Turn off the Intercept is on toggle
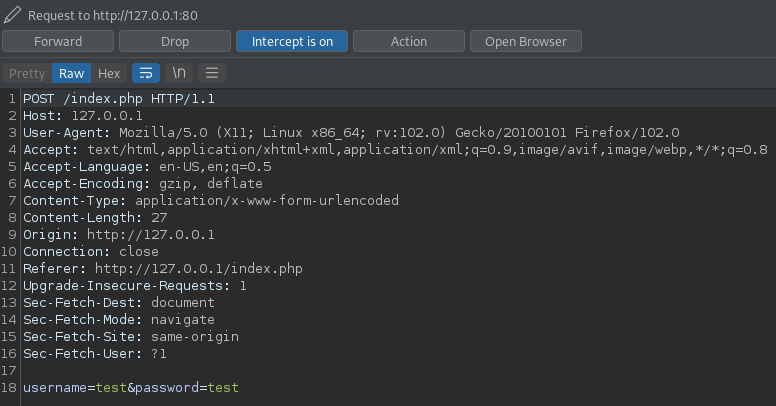Screen dimensions: 776x406 (292, 41)
